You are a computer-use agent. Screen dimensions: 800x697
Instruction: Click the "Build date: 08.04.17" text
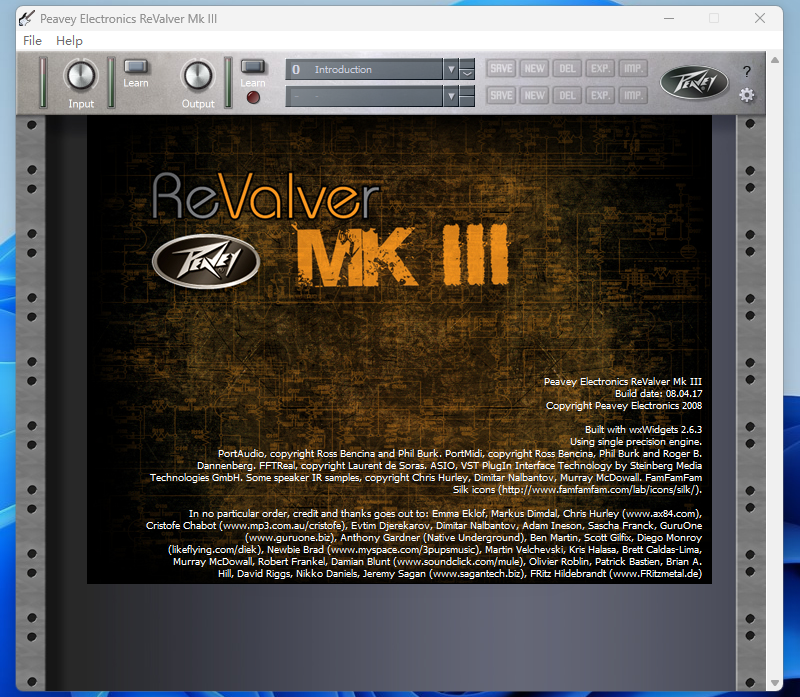tap(658, 393)
